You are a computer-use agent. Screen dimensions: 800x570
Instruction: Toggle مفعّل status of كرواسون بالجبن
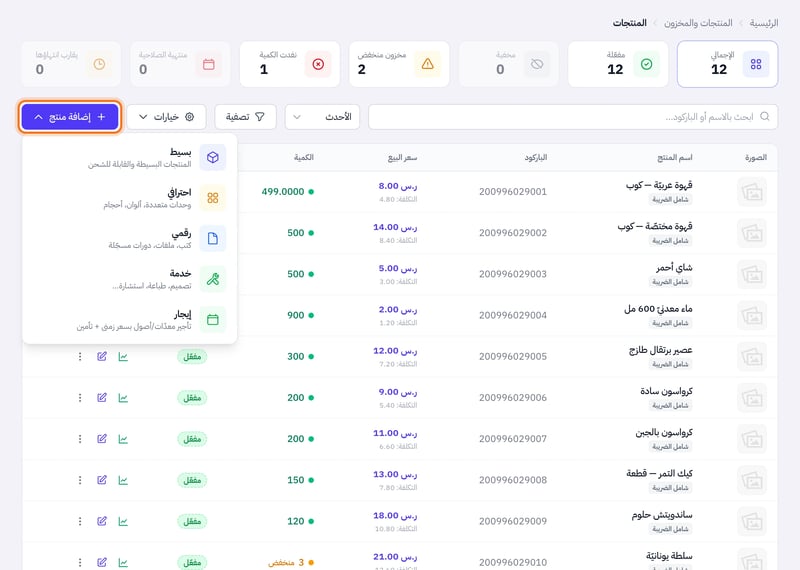(192, 439)
